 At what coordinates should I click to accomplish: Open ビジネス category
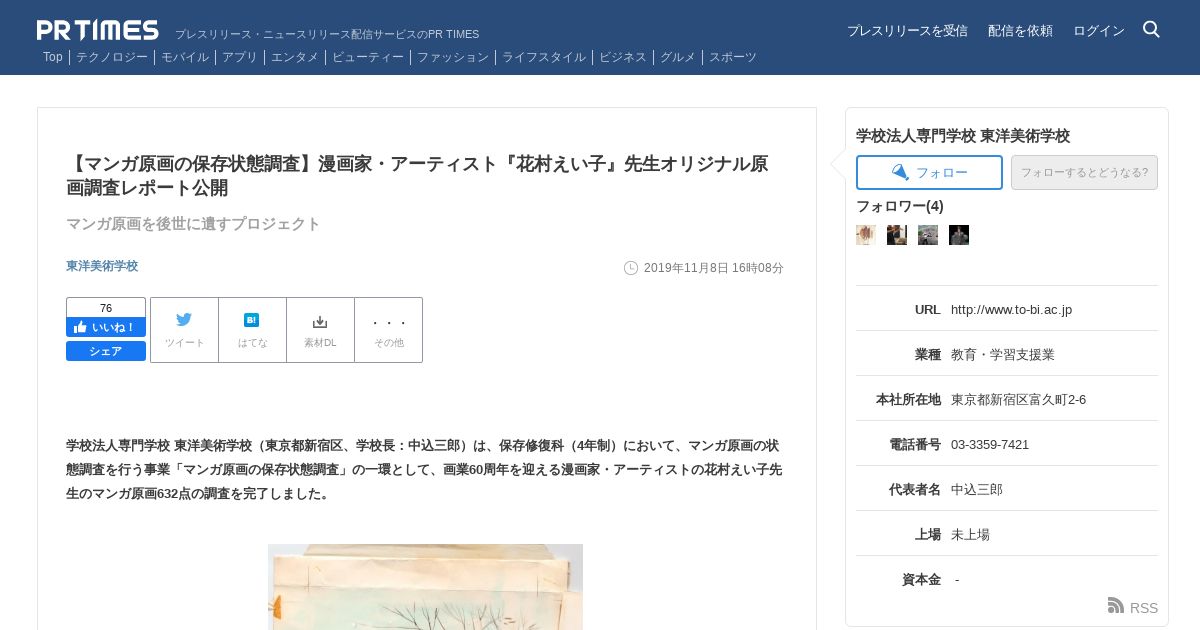click(623, 57)
